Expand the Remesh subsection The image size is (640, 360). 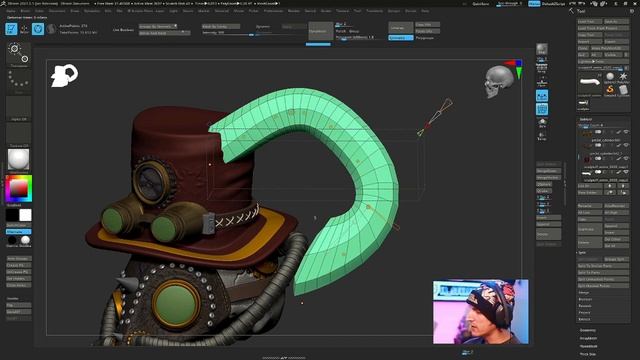click(x=584, y=306)
